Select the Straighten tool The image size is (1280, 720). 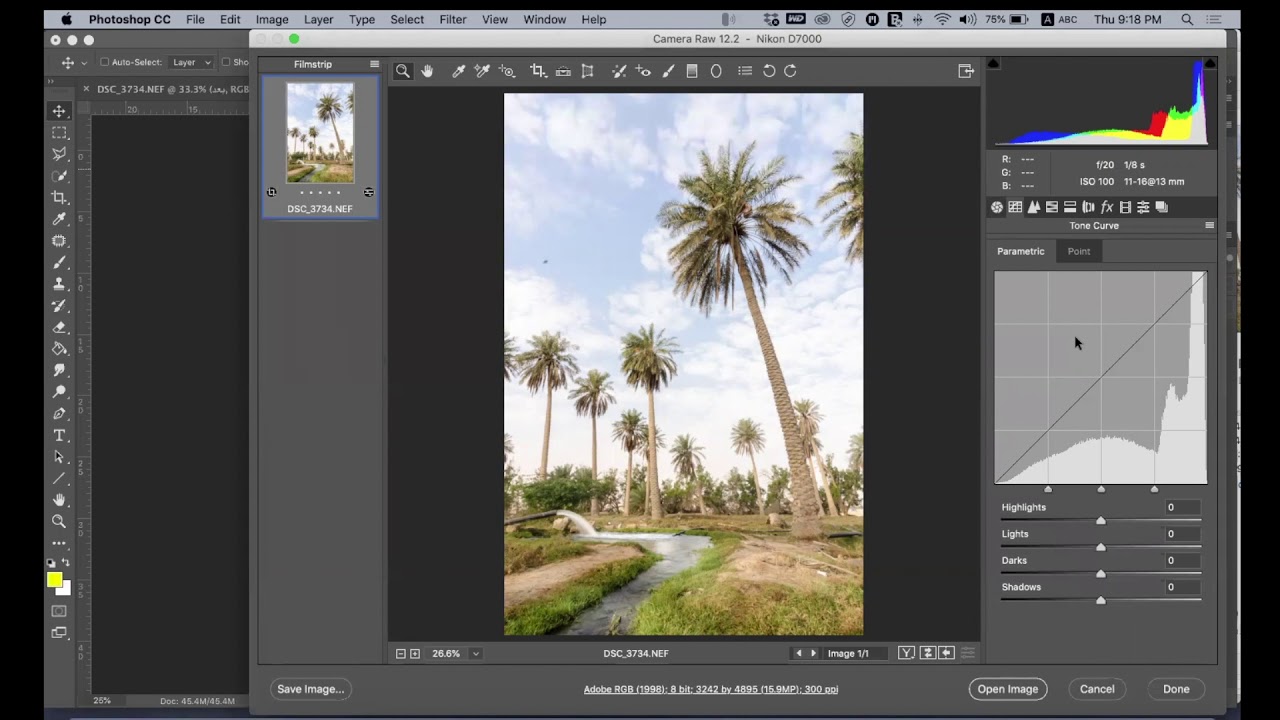[x=563, y=71]
